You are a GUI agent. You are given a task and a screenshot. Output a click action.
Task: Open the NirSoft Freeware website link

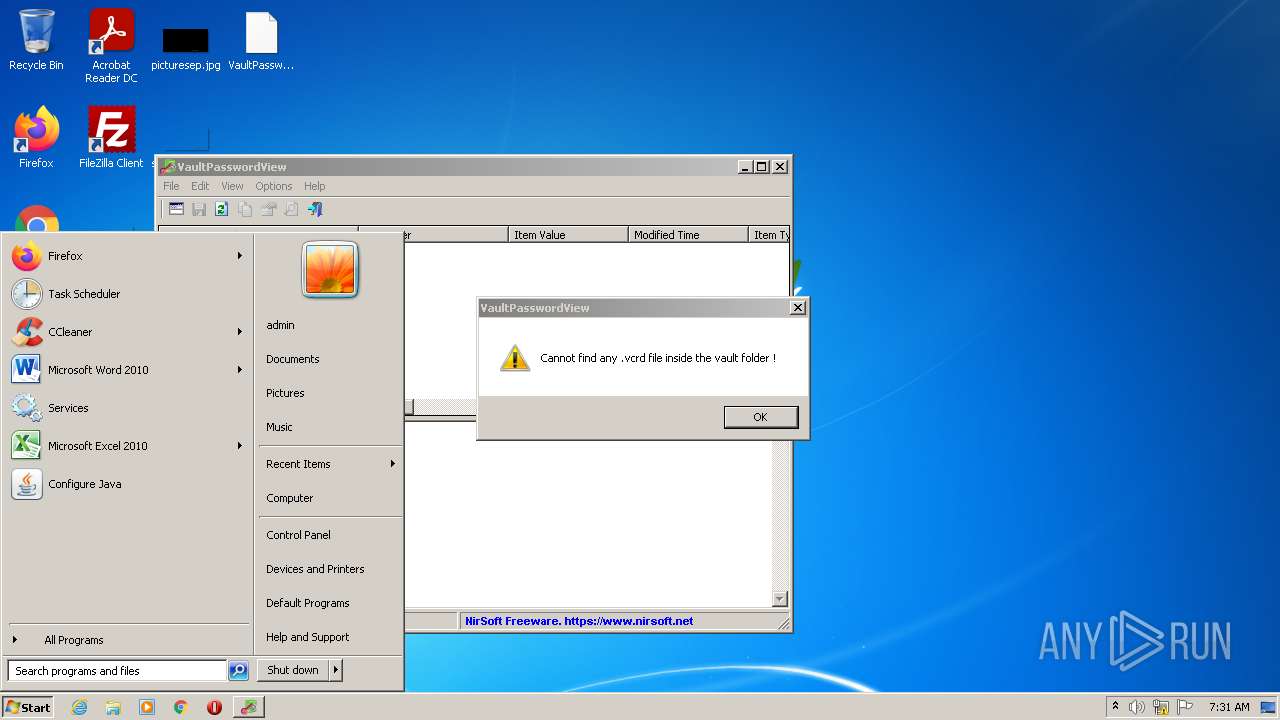(579, 621)
